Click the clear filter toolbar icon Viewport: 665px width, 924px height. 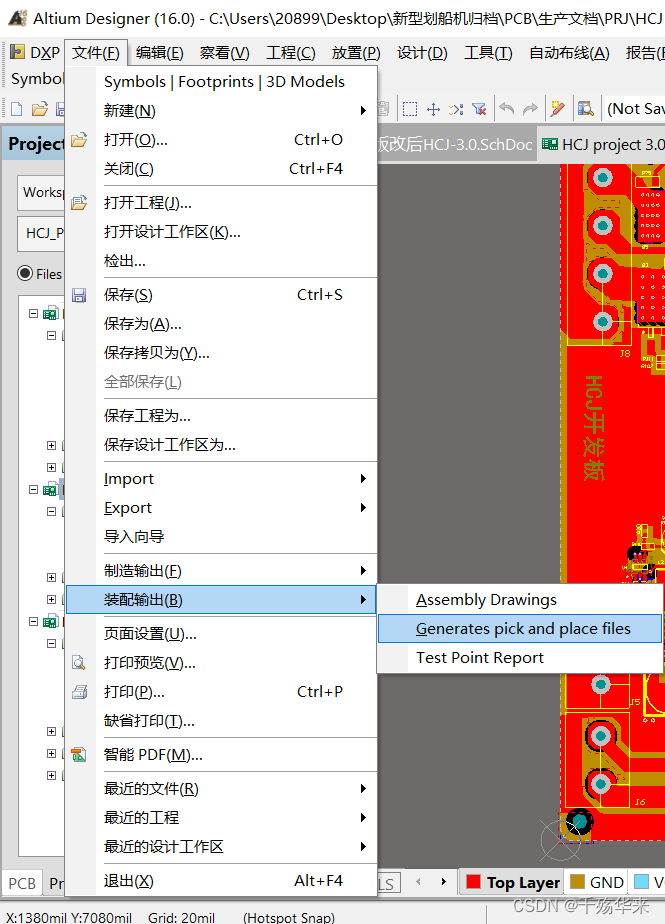coord(479,109)
